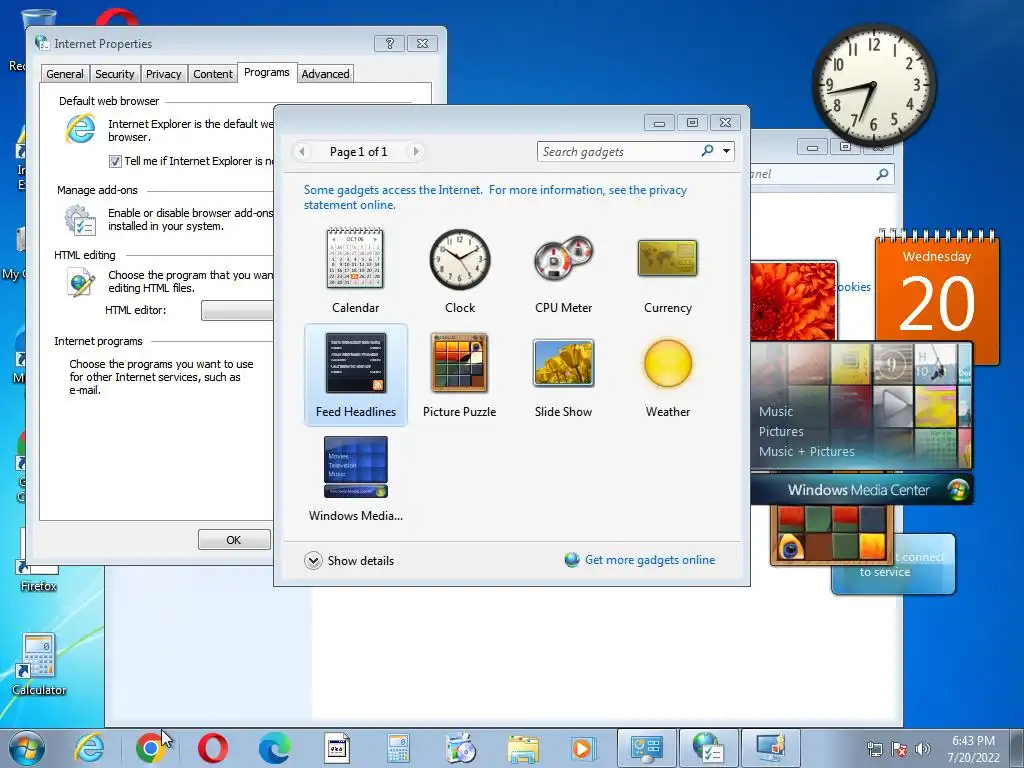Image resolution: width=1024 pixels, height=768 pixels.
Task: Select the Programs tab
Action: pos(266,72)
